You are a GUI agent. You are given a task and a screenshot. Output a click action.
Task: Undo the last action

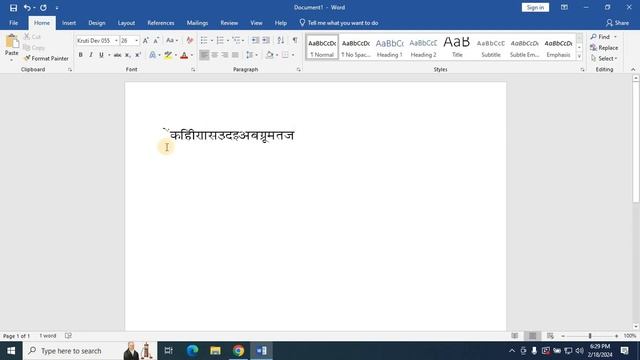point(27,8)
